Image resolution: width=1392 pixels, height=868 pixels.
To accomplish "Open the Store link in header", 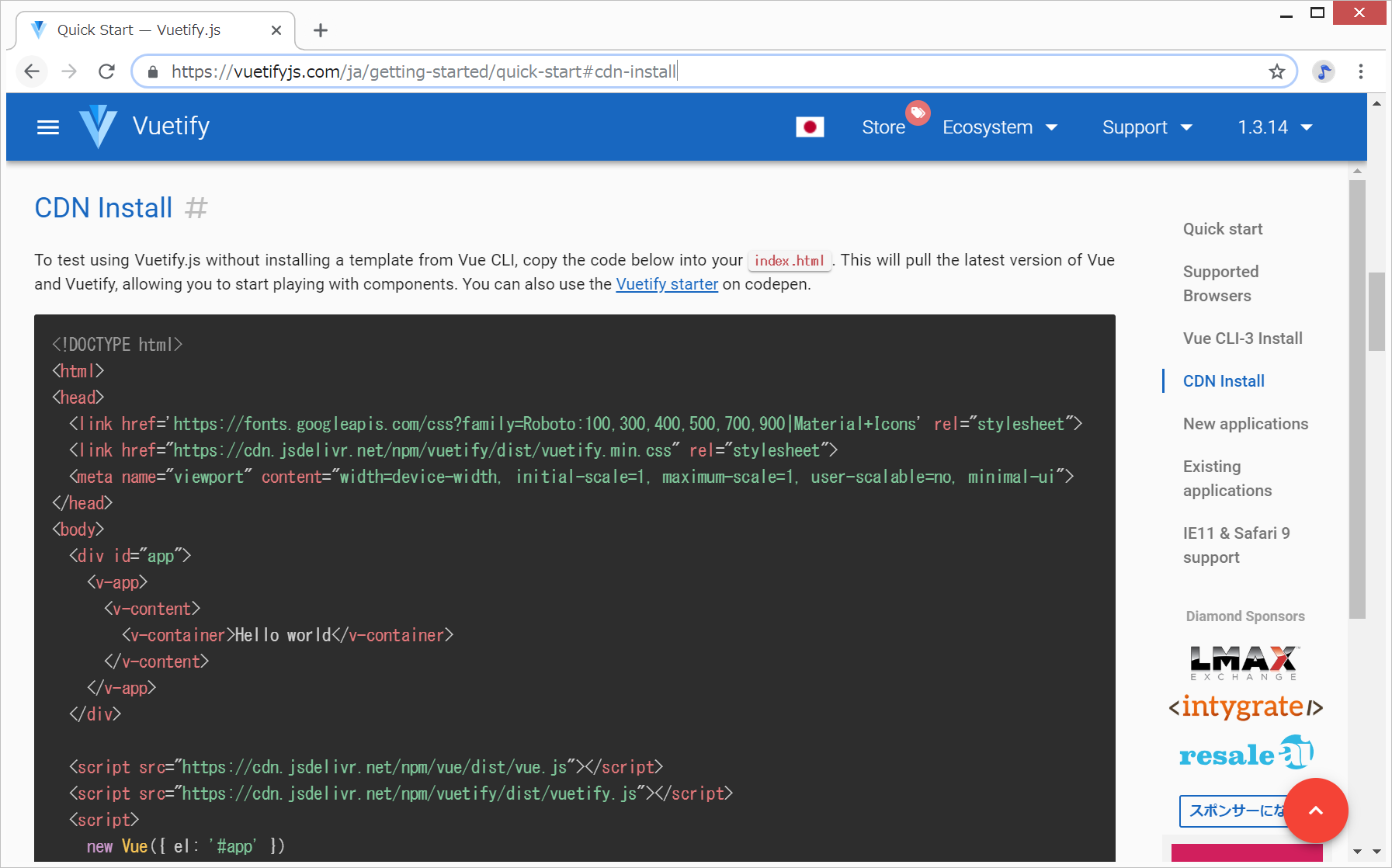I will tap(883, 127).
